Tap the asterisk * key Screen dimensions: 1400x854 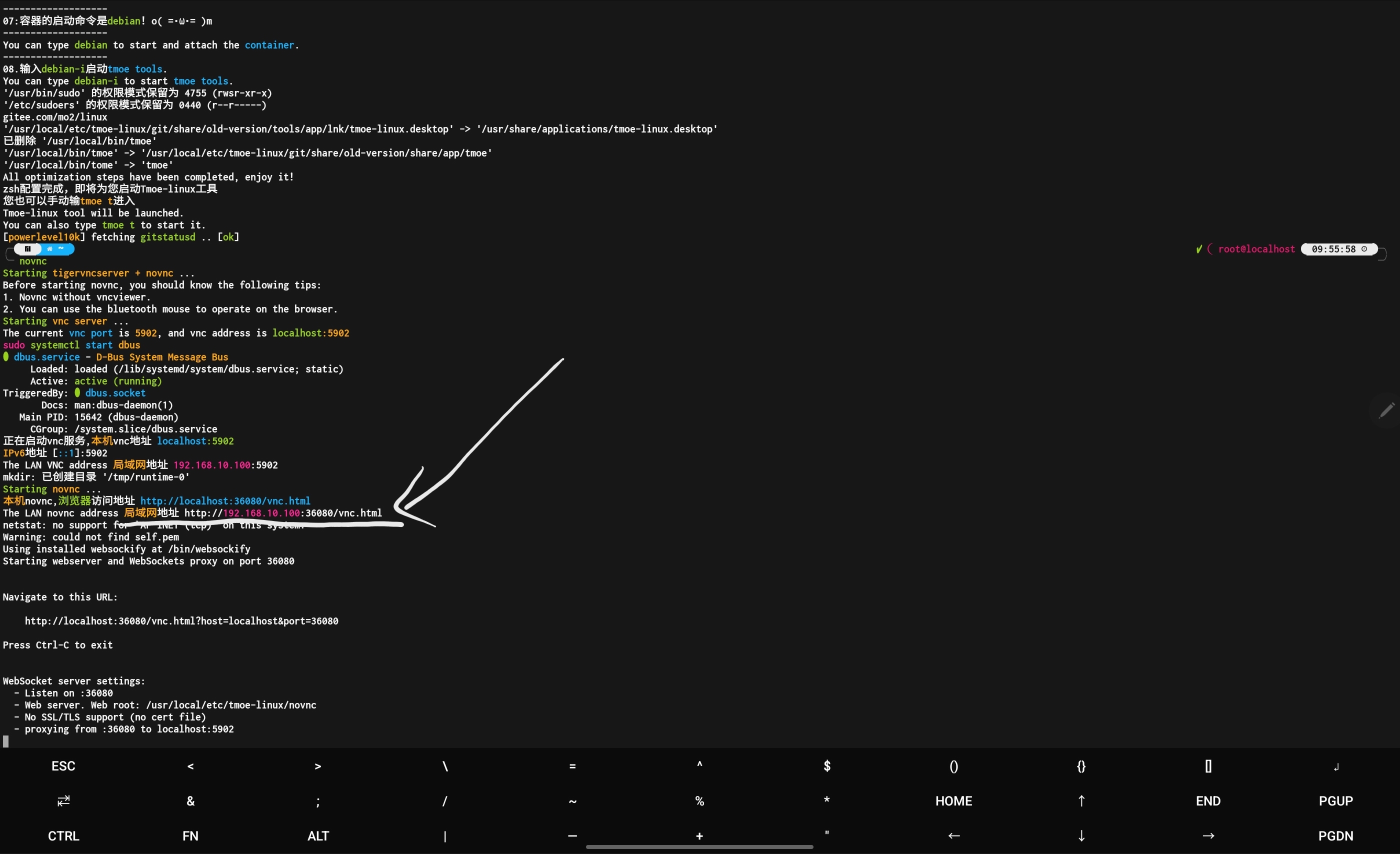click(826, 800)
